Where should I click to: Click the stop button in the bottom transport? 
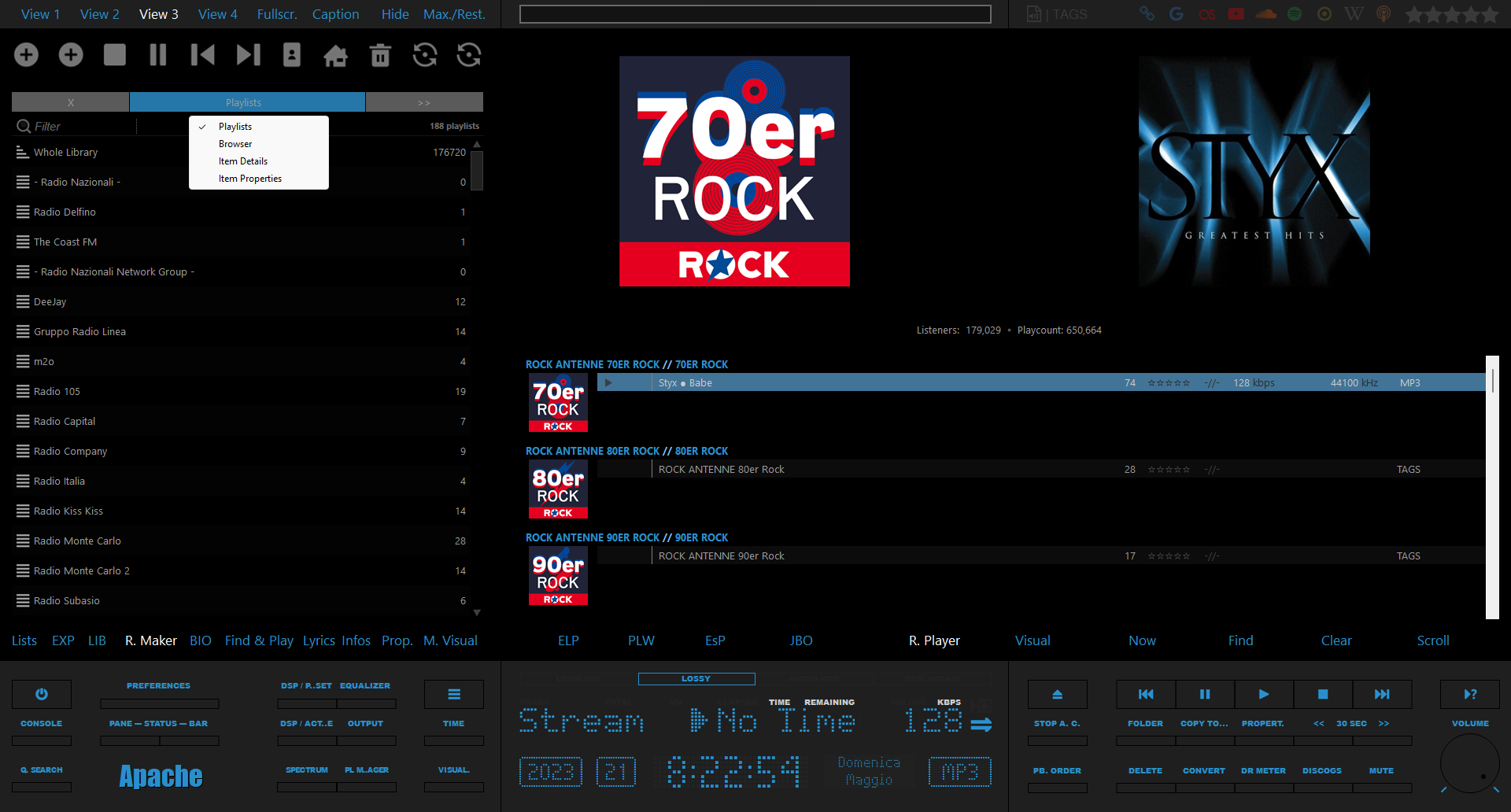pos(1323,694)
